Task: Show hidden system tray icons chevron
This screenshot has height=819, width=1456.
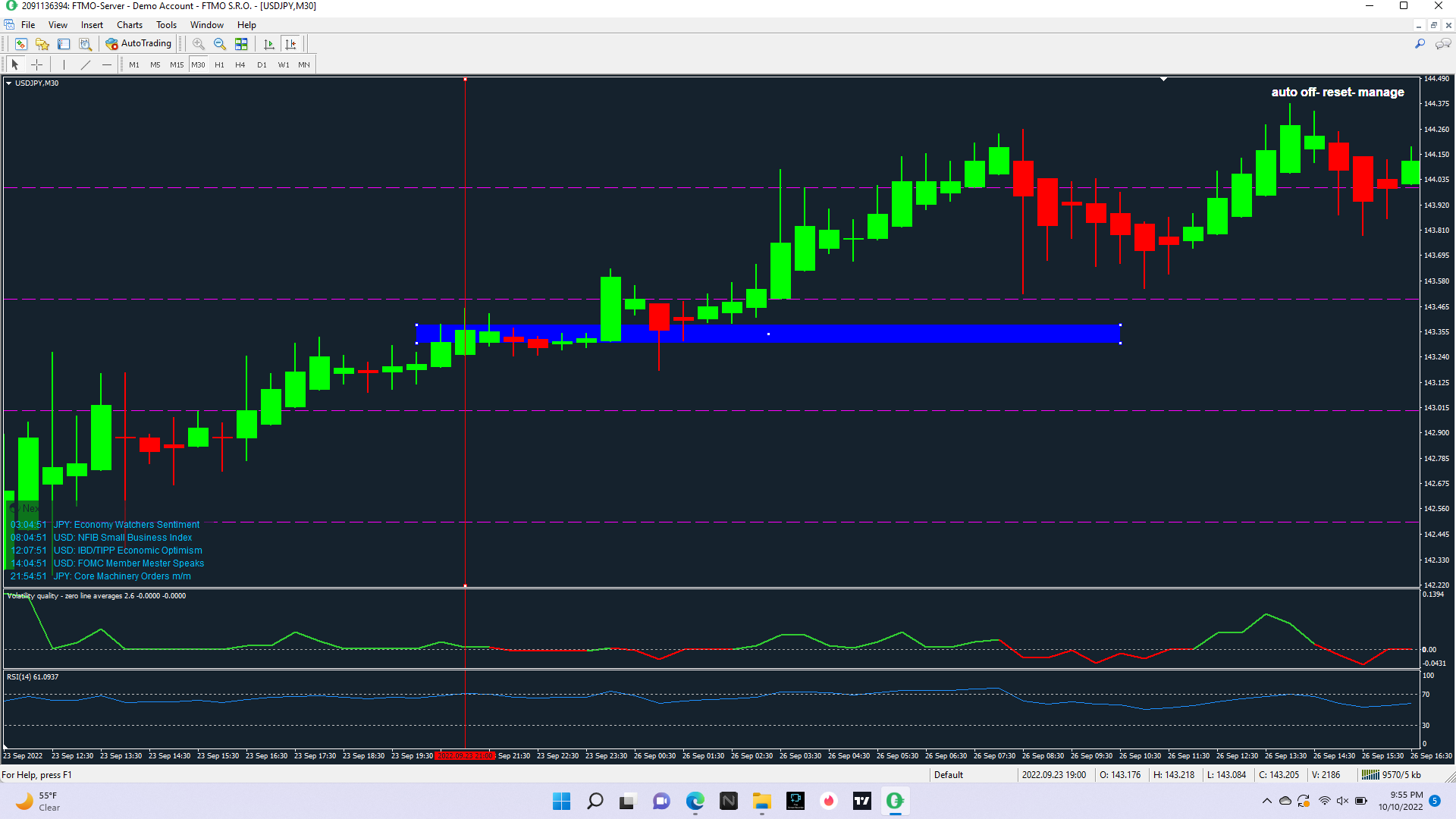Action: tap(1267, 801)
